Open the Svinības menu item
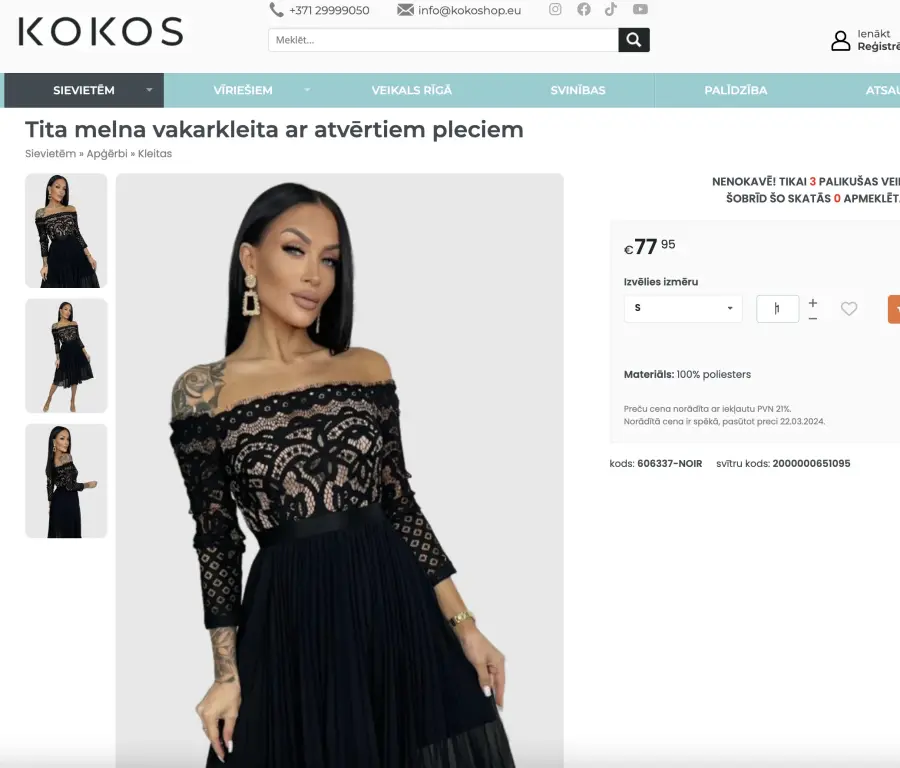This screenshot has width=900, height=768. 577,90
